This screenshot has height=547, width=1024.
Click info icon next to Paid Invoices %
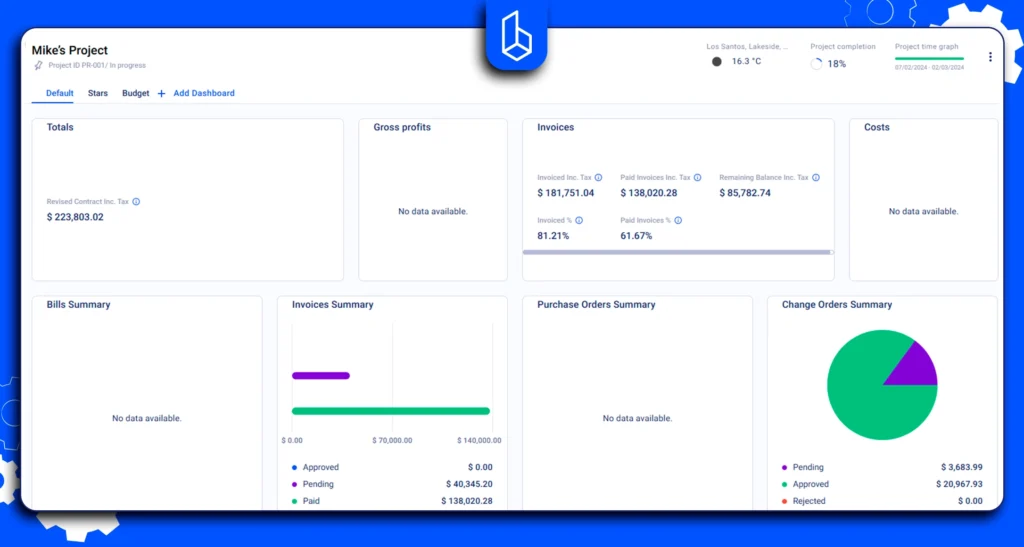coord(678,221)
